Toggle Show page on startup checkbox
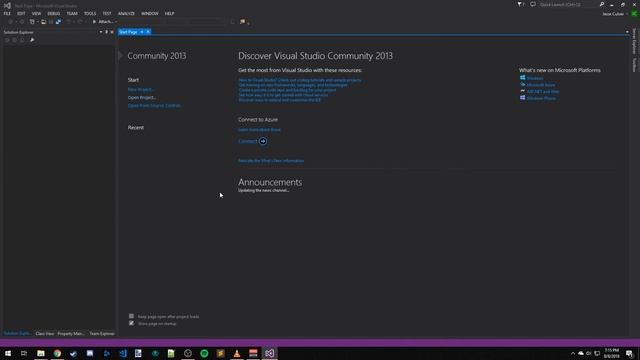 131,323
